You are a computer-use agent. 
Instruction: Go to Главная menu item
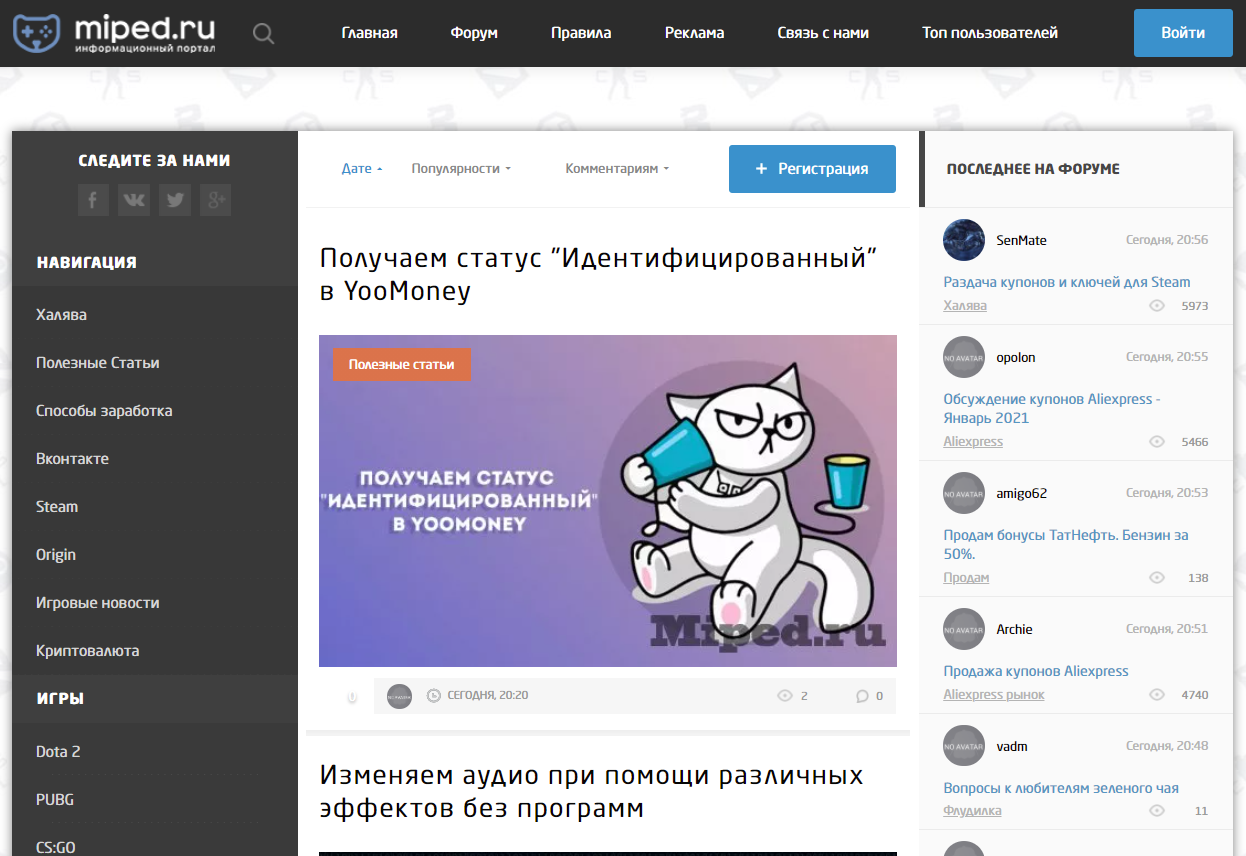[x=369, y=33]
